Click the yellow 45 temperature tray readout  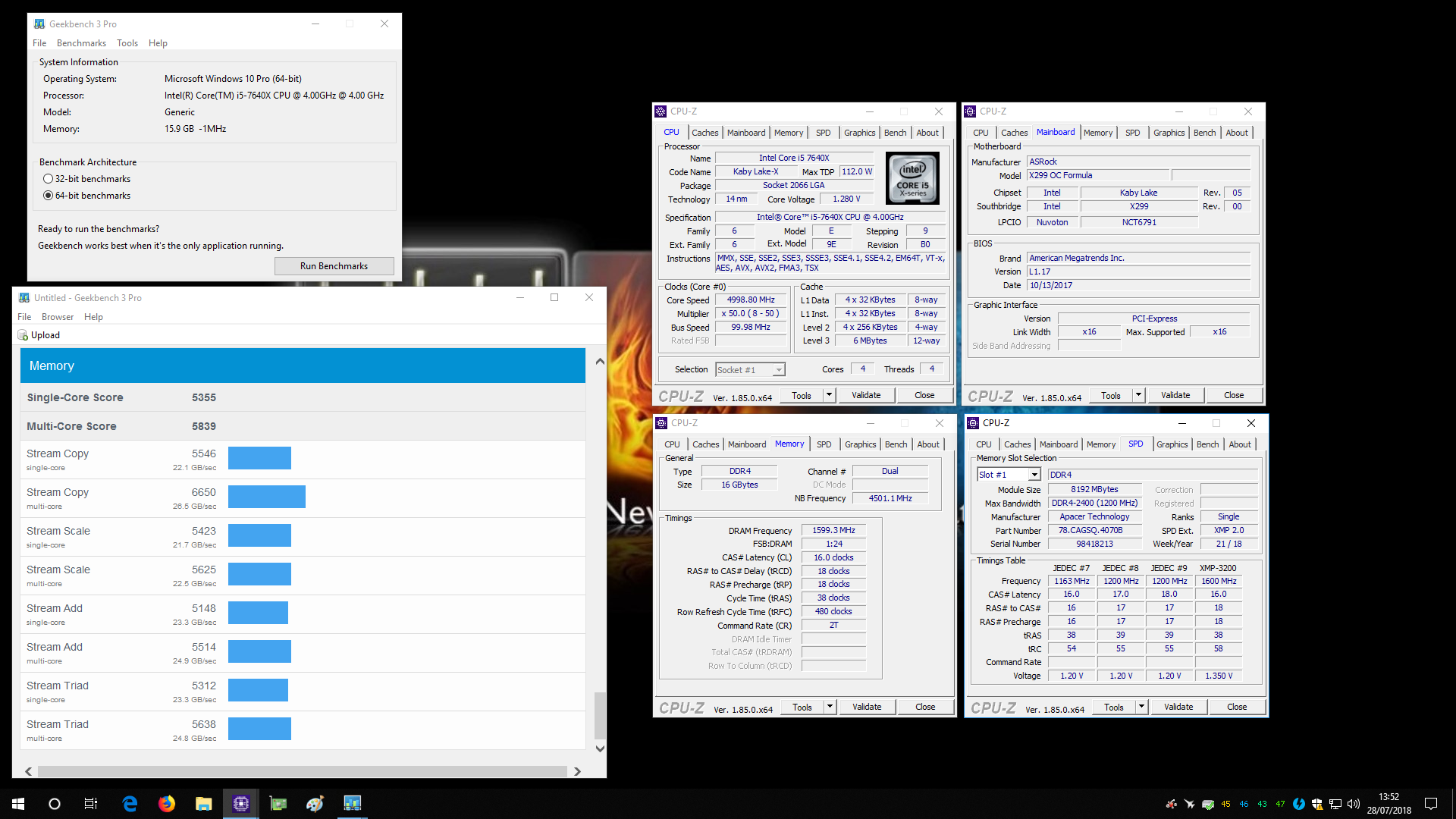(1225, 804)
